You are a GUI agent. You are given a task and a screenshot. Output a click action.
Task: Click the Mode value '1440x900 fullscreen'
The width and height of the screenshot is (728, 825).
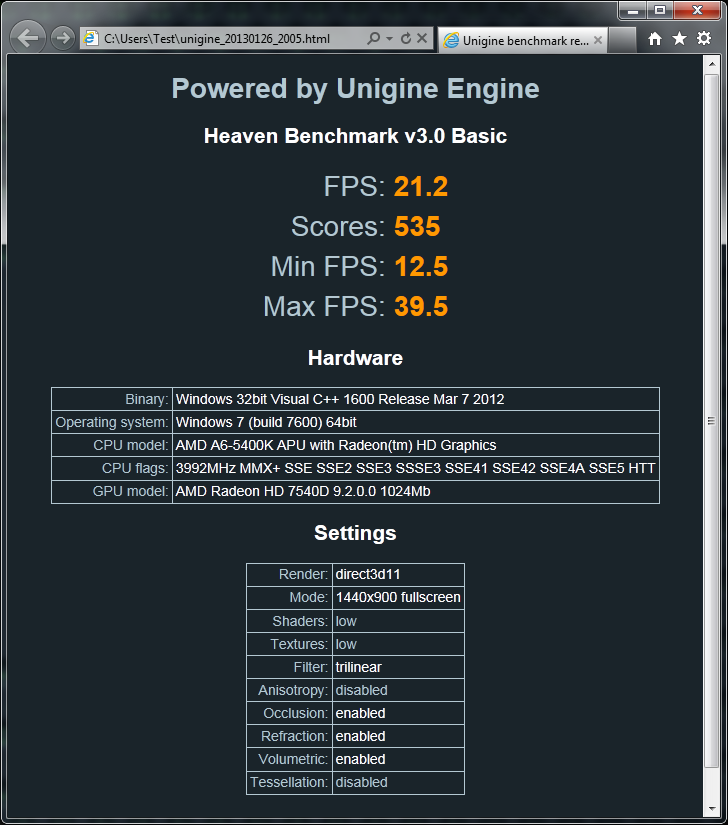click(x=398, y=598)
